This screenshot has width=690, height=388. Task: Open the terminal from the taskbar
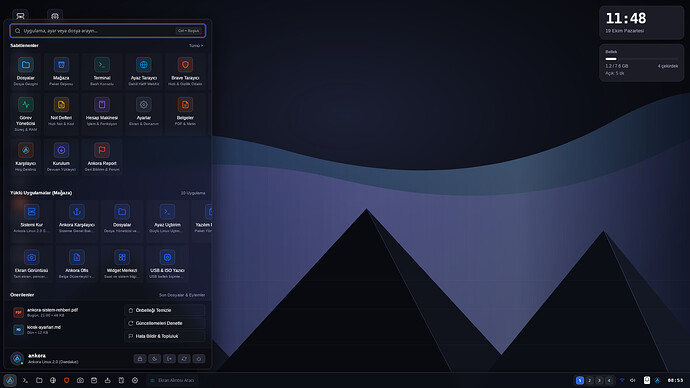click(25, 381)
